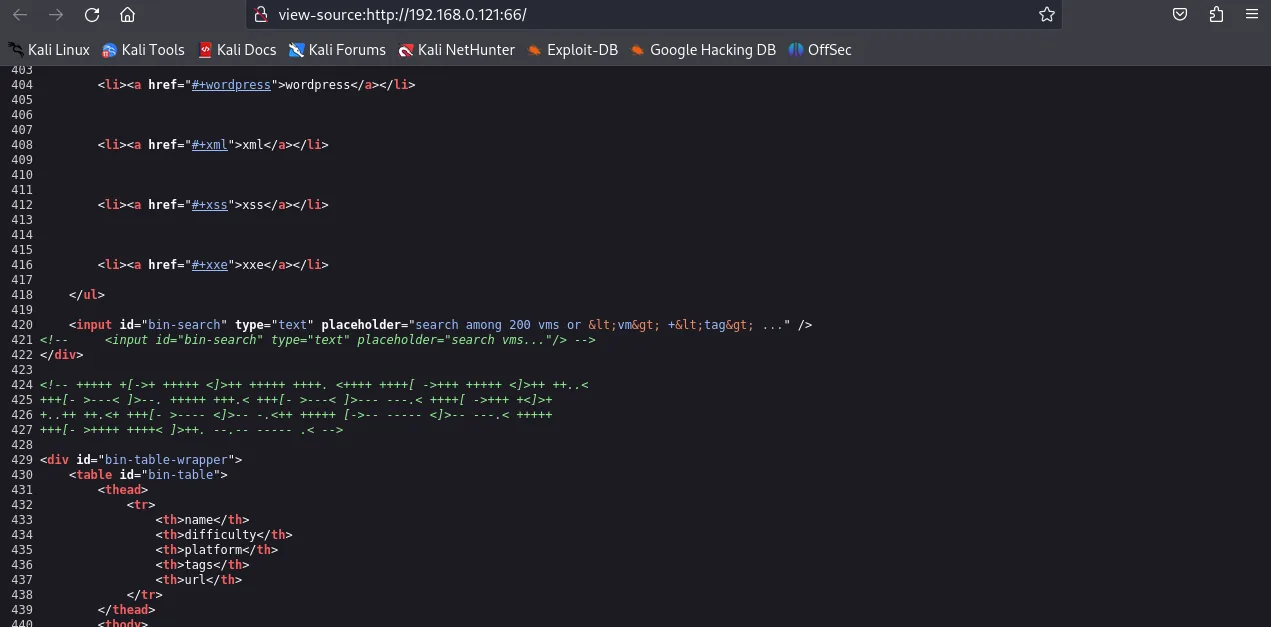This screenshot has width=1271, height=627.
Task: Click the "difficulty" table header line
Action: coord(224,535)
